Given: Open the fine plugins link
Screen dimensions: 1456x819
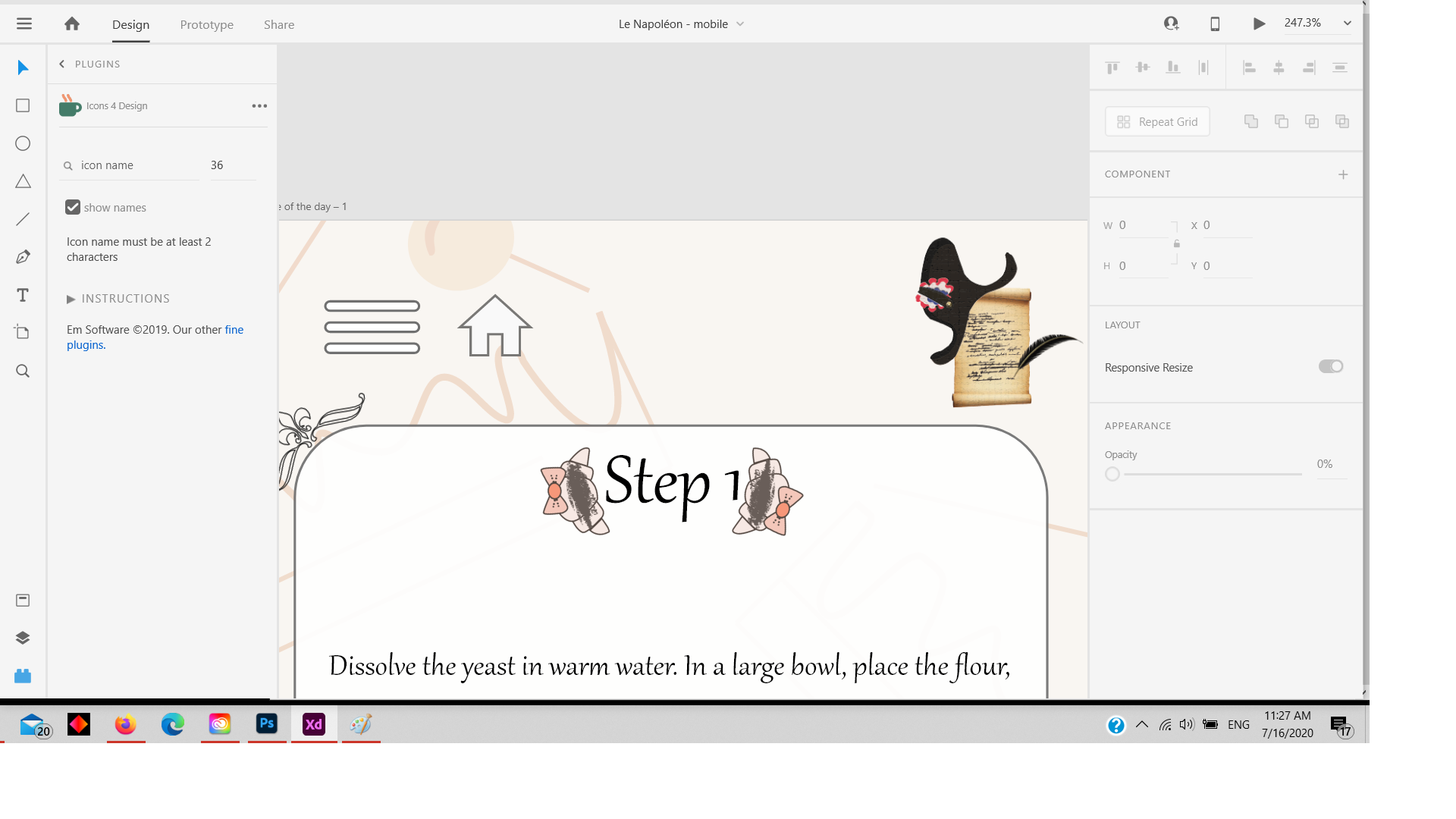Looking at the screenshot, I should click(x=234, y=330).
